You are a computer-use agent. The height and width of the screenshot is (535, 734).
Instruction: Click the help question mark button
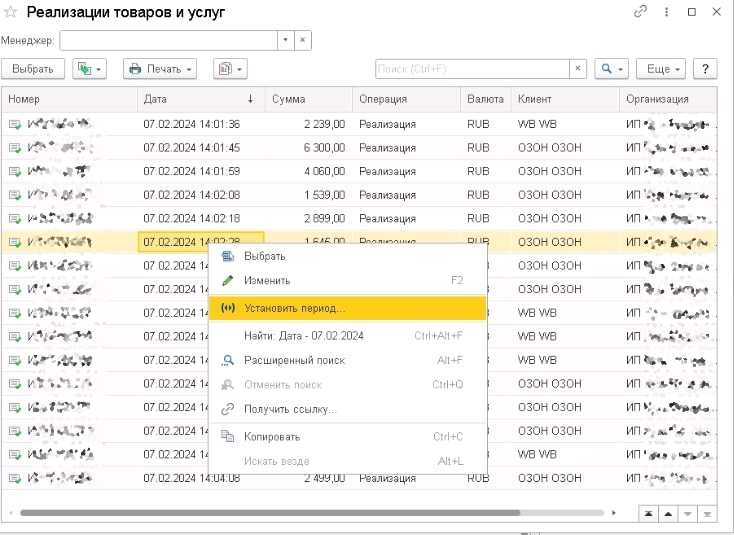706,69
